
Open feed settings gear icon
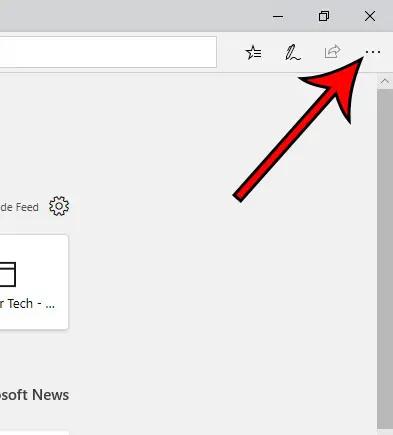[x=59, y=206]
